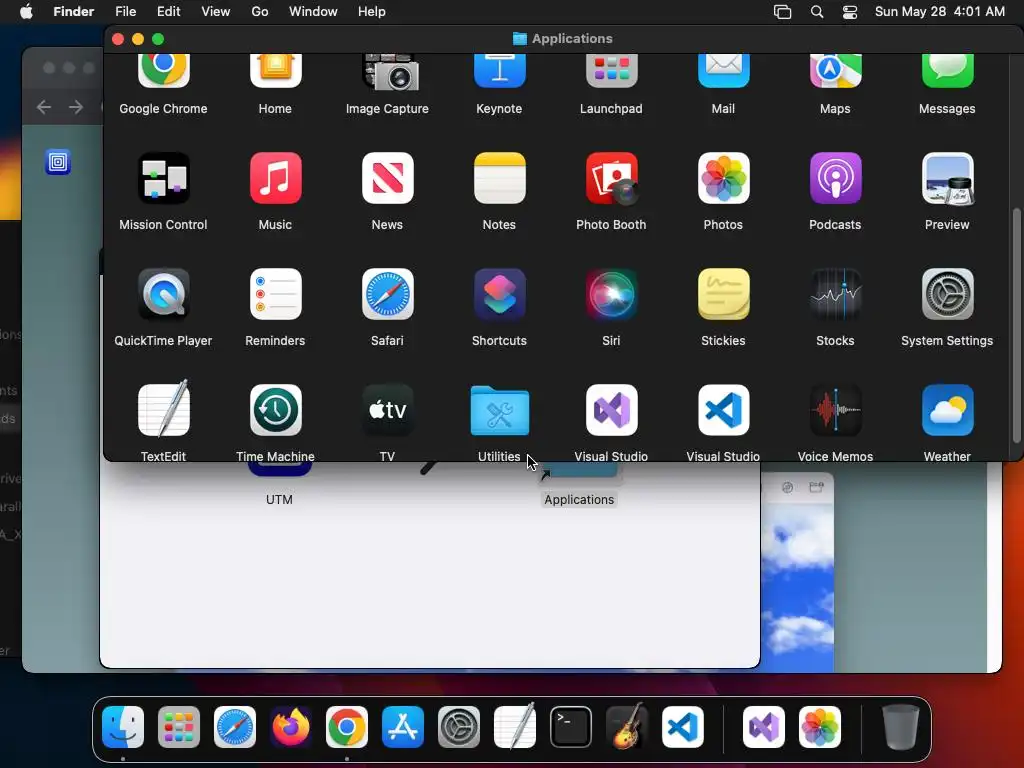Open the Trash in the Dock
The width and height of the screenshot is (1024, 768).
click(x=901, y=727)
